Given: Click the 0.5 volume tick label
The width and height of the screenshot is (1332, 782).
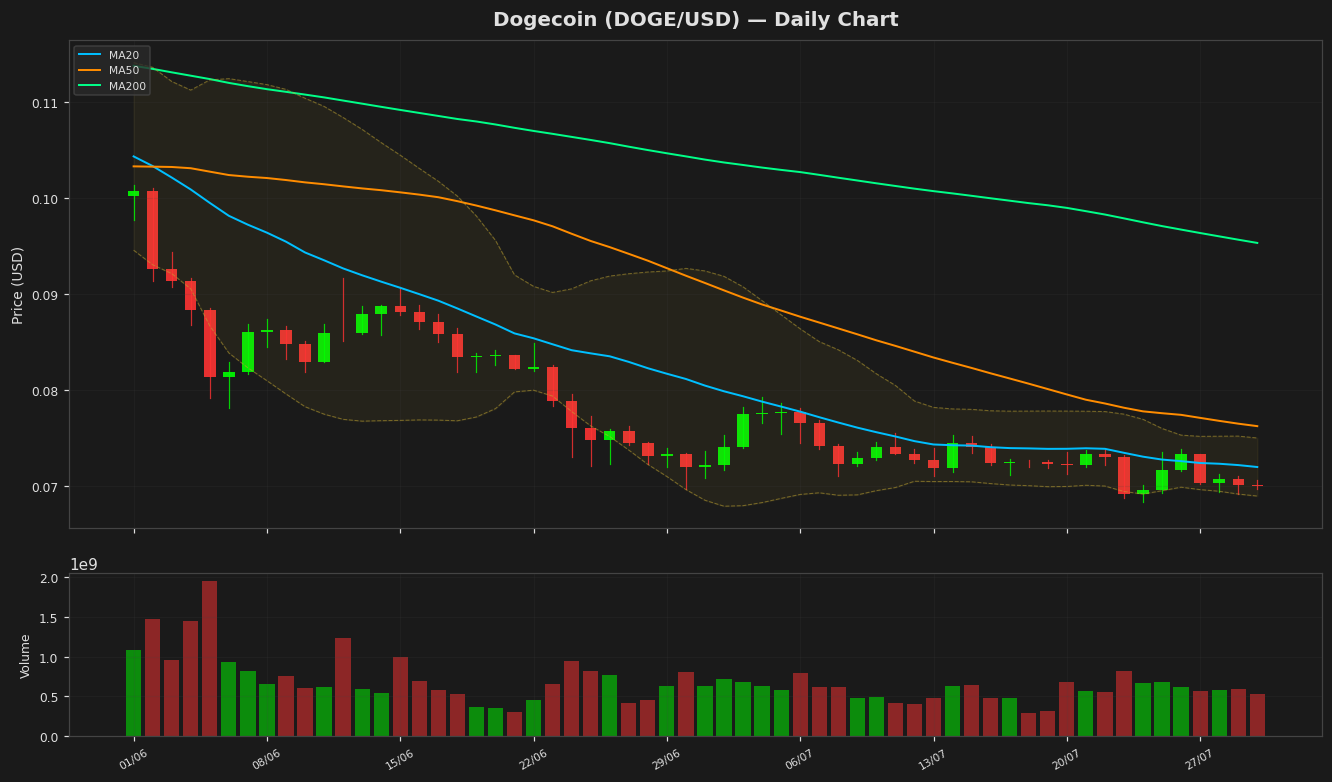Looking at the screenshot, I should coord(49,697).
